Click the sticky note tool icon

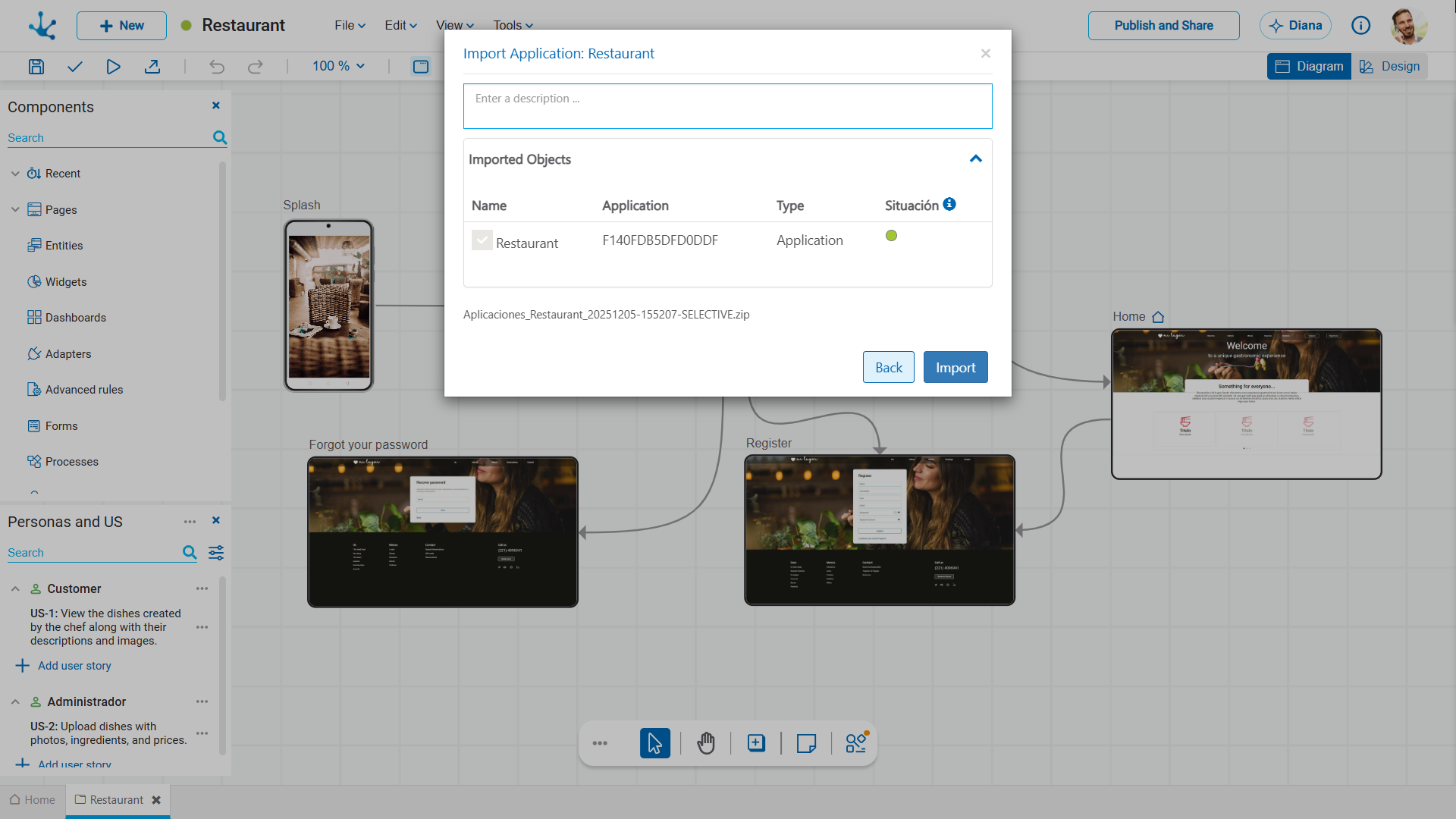(806, 743)
